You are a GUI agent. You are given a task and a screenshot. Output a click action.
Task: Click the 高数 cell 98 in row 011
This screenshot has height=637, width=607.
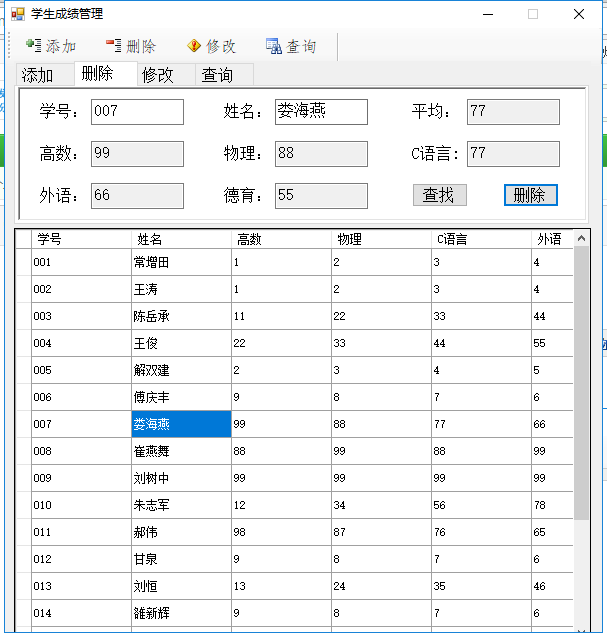(281, 532)
